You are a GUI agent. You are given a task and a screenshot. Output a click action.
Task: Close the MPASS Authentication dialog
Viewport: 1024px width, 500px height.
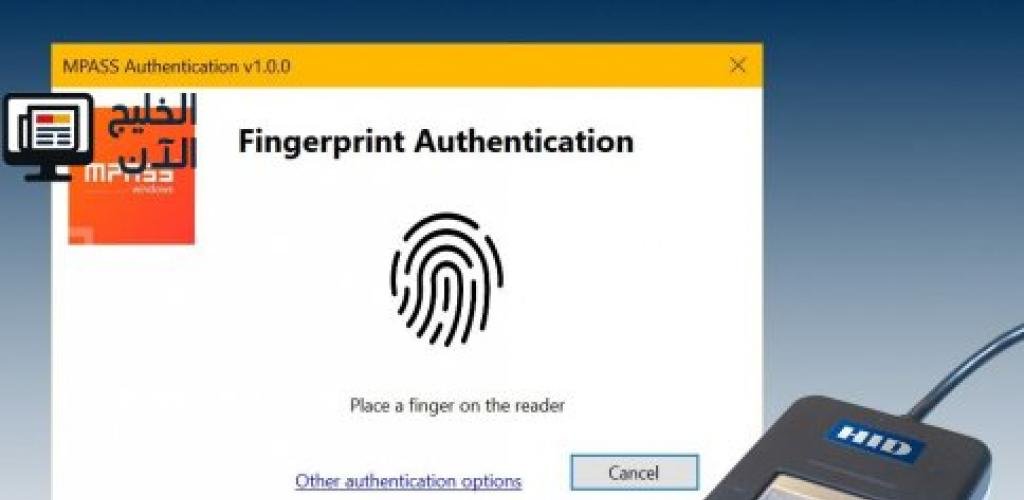pos(738,65)
